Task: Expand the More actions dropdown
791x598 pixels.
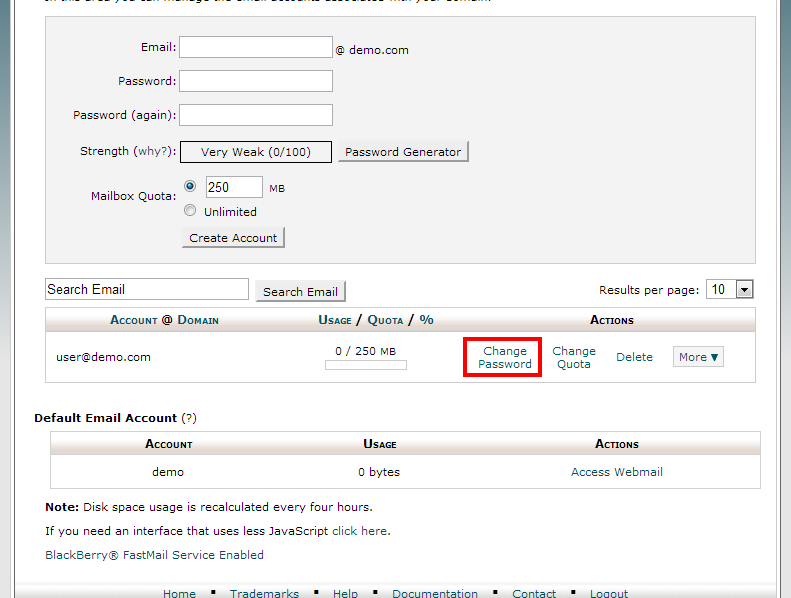Action: (698, 357)
